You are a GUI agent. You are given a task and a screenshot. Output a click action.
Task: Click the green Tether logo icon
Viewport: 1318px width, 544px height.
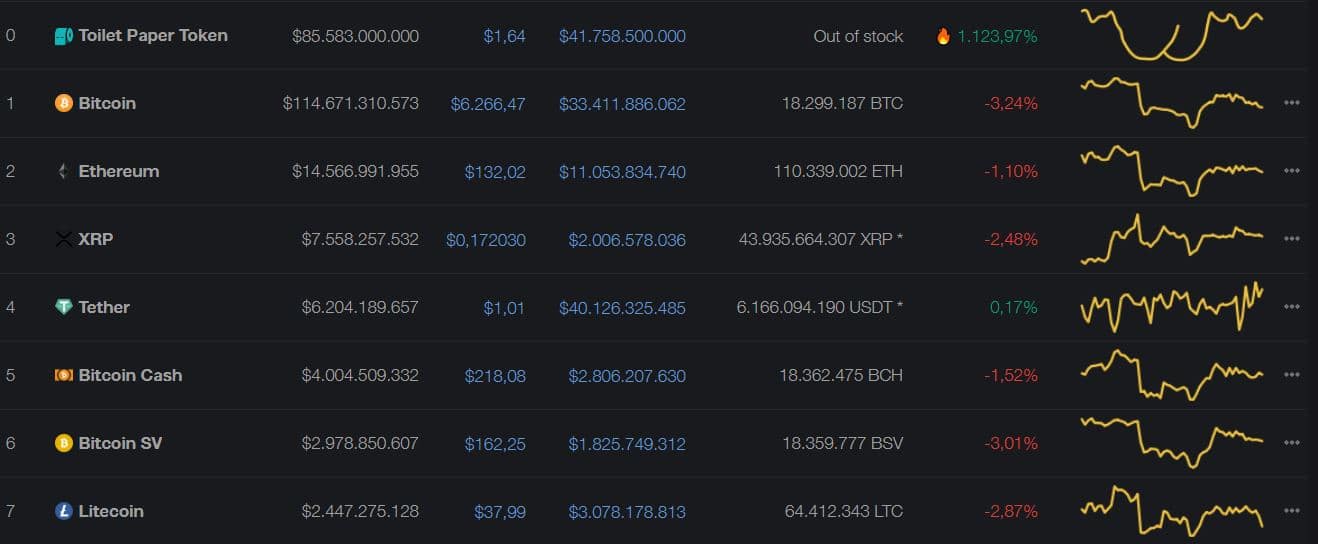tap(64, 307)
